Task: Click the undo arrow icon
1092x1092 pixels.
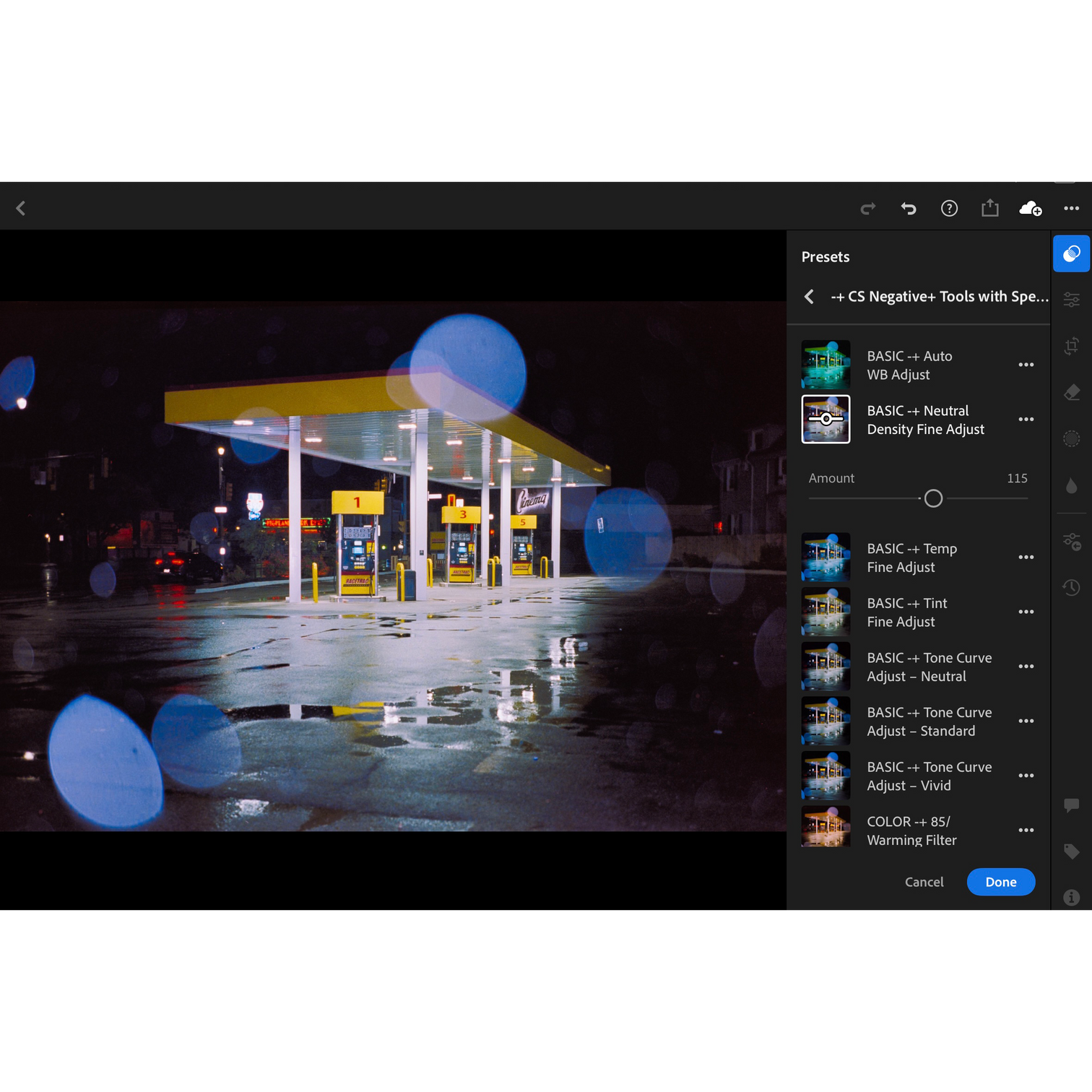Action: 908,208
